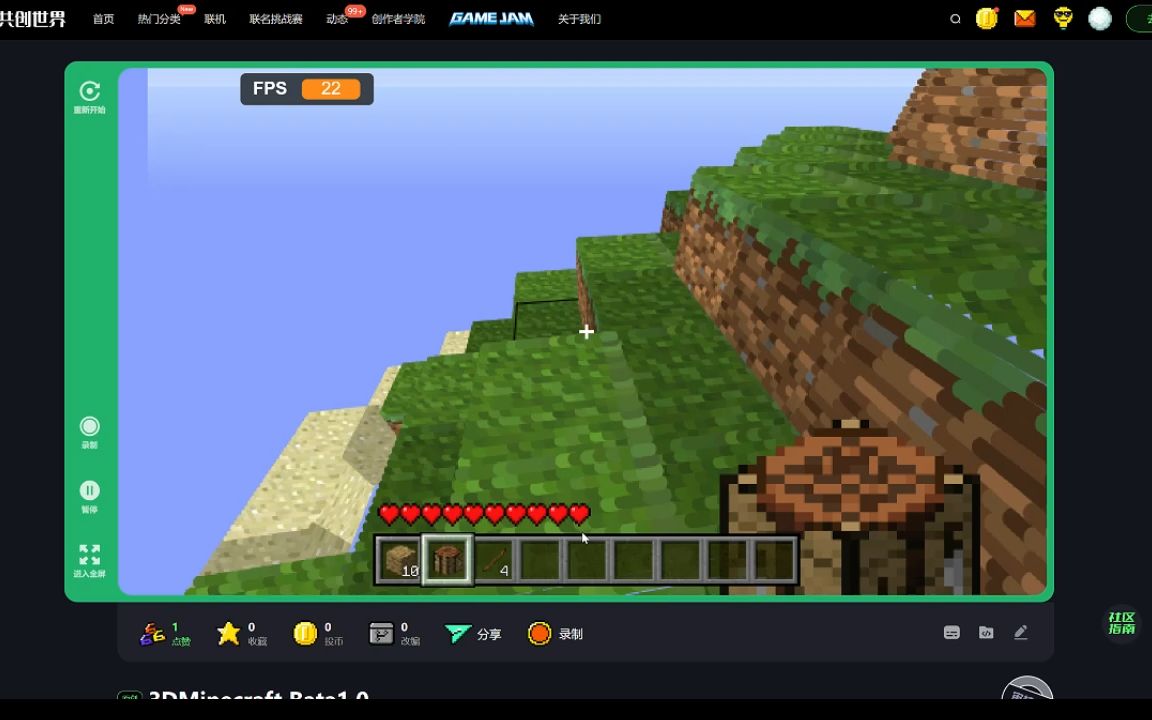Click the 重新开始 restart icon
1152x720 pixels.
pyautogui.click(x=90, y=91)
